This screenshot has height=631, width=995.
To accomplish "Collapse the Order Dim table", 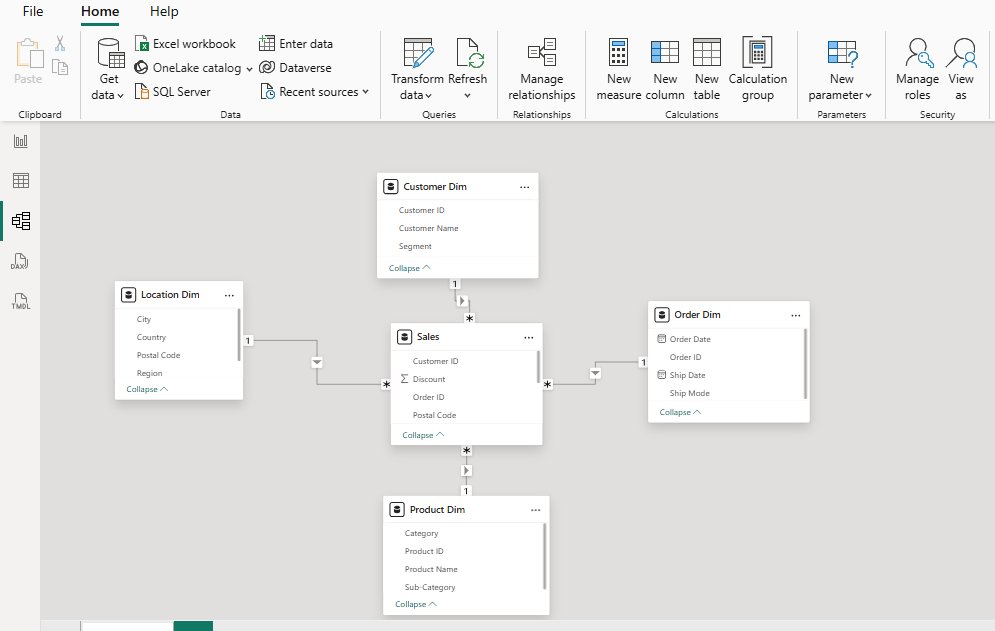I will click(680, 412).
